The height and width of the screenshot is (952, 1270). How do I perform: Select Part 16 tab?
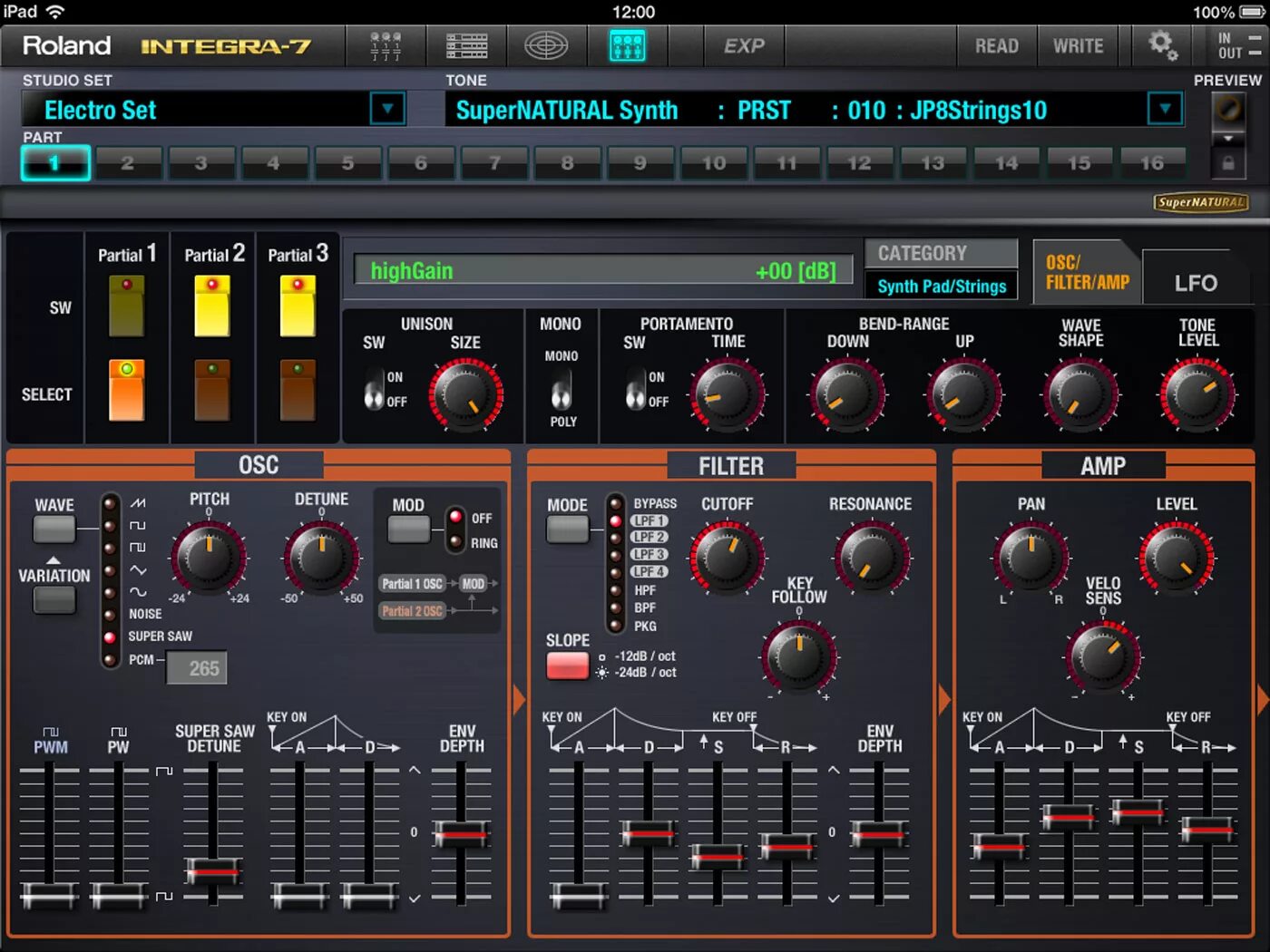point(1152,163)
